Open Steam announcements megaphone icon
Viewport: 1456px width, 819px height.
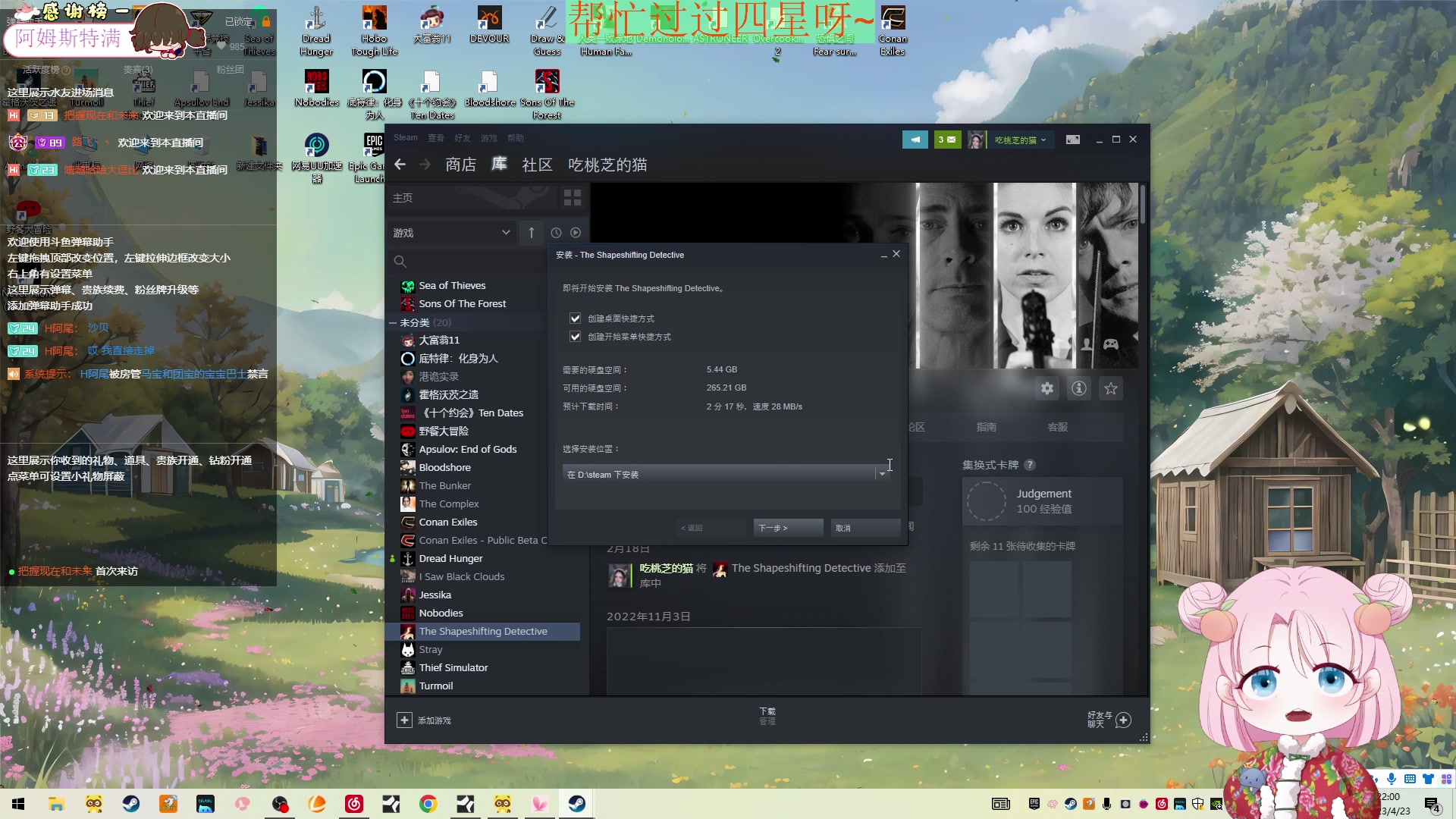coord(915,140)
